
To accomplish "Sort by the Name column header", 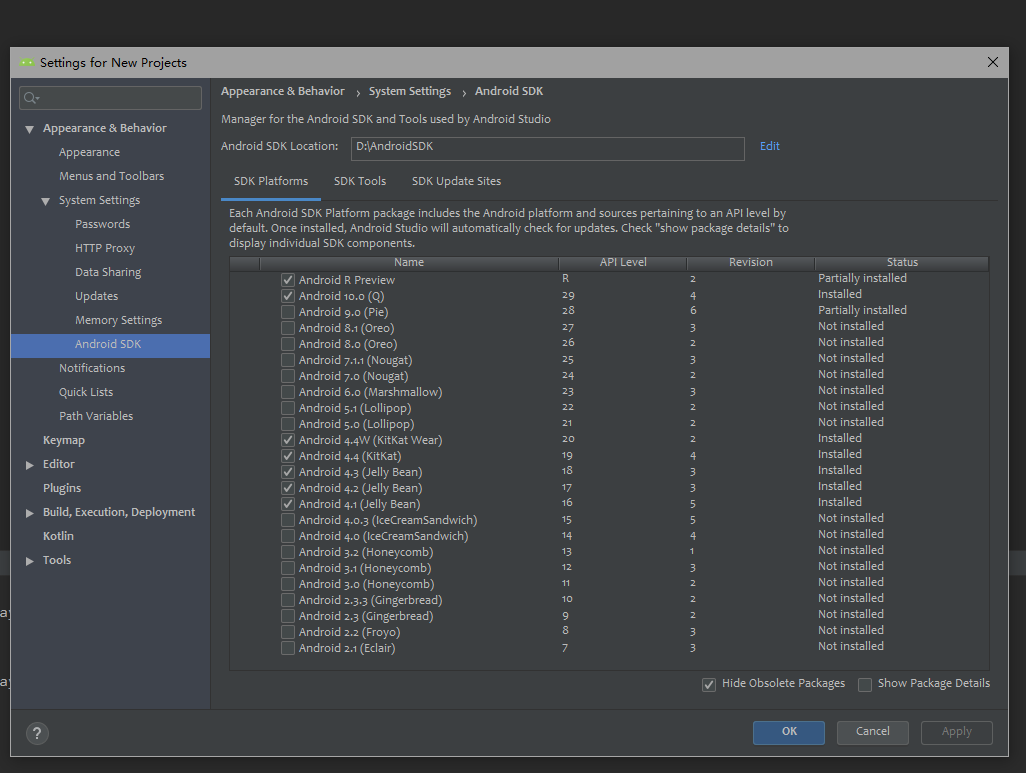I will click(x=409, y=262).
